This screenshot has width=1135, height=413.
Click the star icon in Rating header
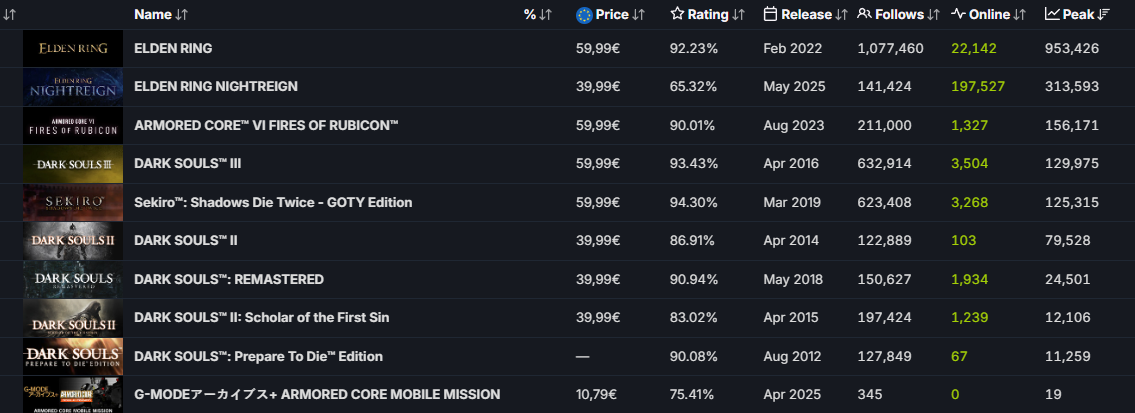[x=677, y=14]
